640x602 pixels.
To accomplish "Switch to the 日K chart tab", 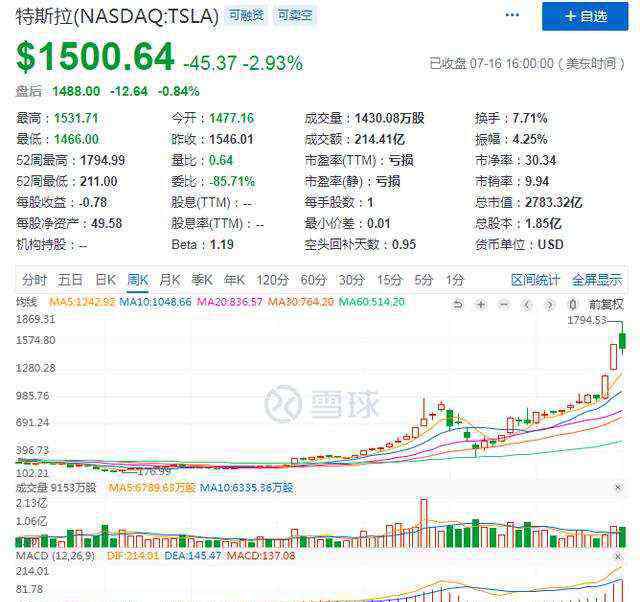I will tap(105, 280).
